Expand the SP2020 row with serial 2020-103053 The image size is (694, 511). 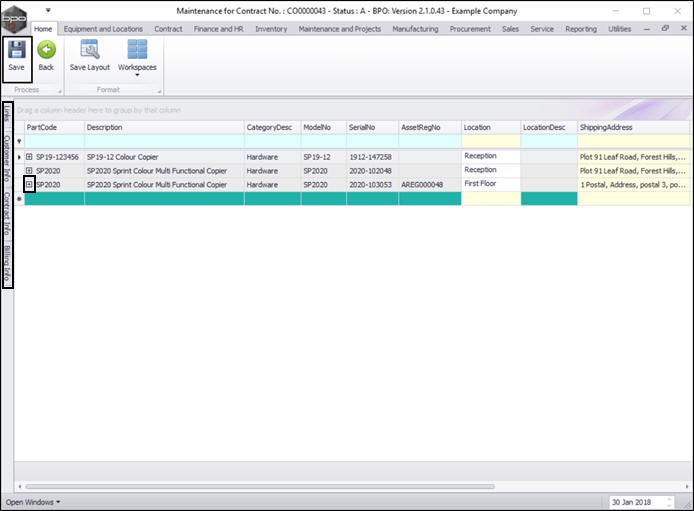pos(29,184)
